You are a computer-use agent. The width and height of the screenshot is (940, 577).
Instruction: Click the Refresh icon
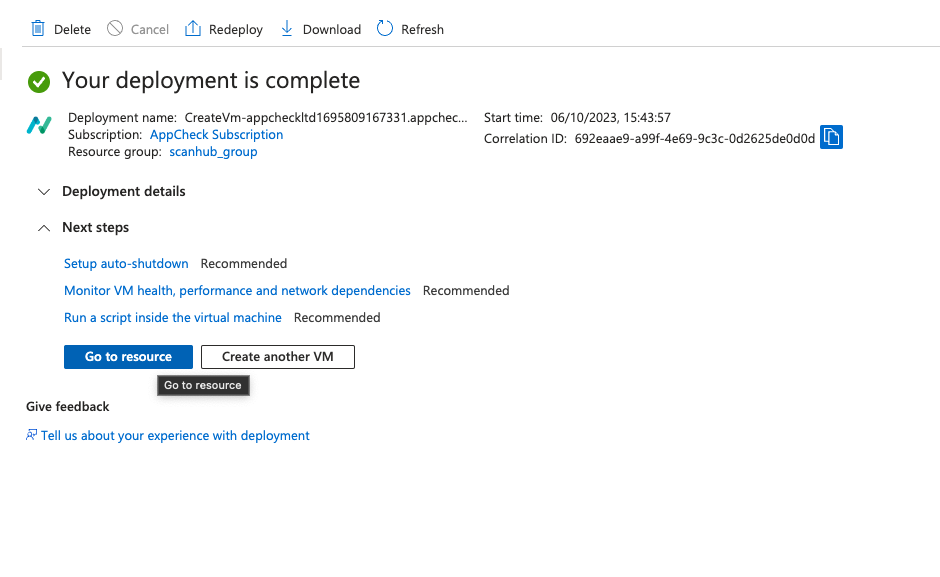pyautogui.click(x=384, y=29)
